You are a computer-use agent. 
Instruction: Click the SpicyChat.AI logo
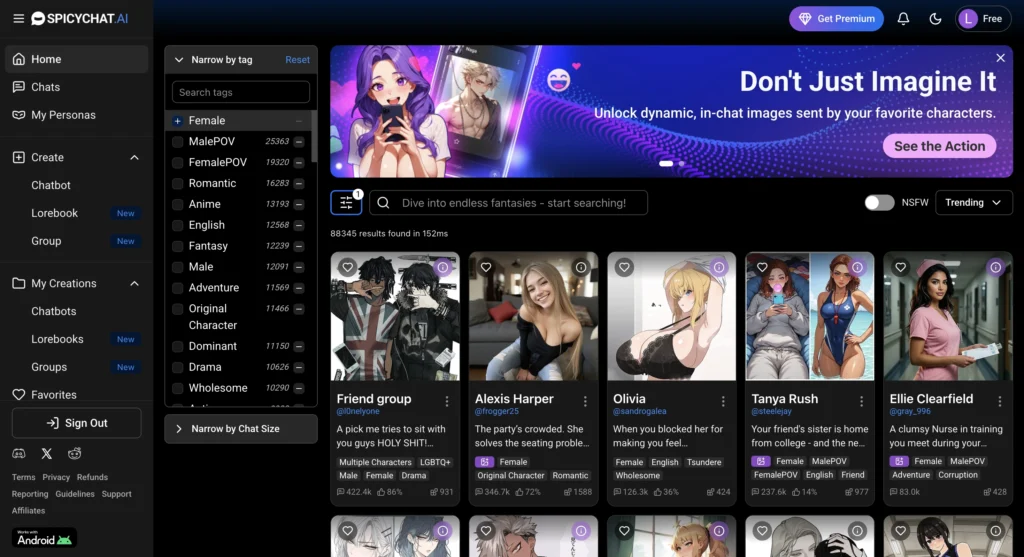point(80,18)
